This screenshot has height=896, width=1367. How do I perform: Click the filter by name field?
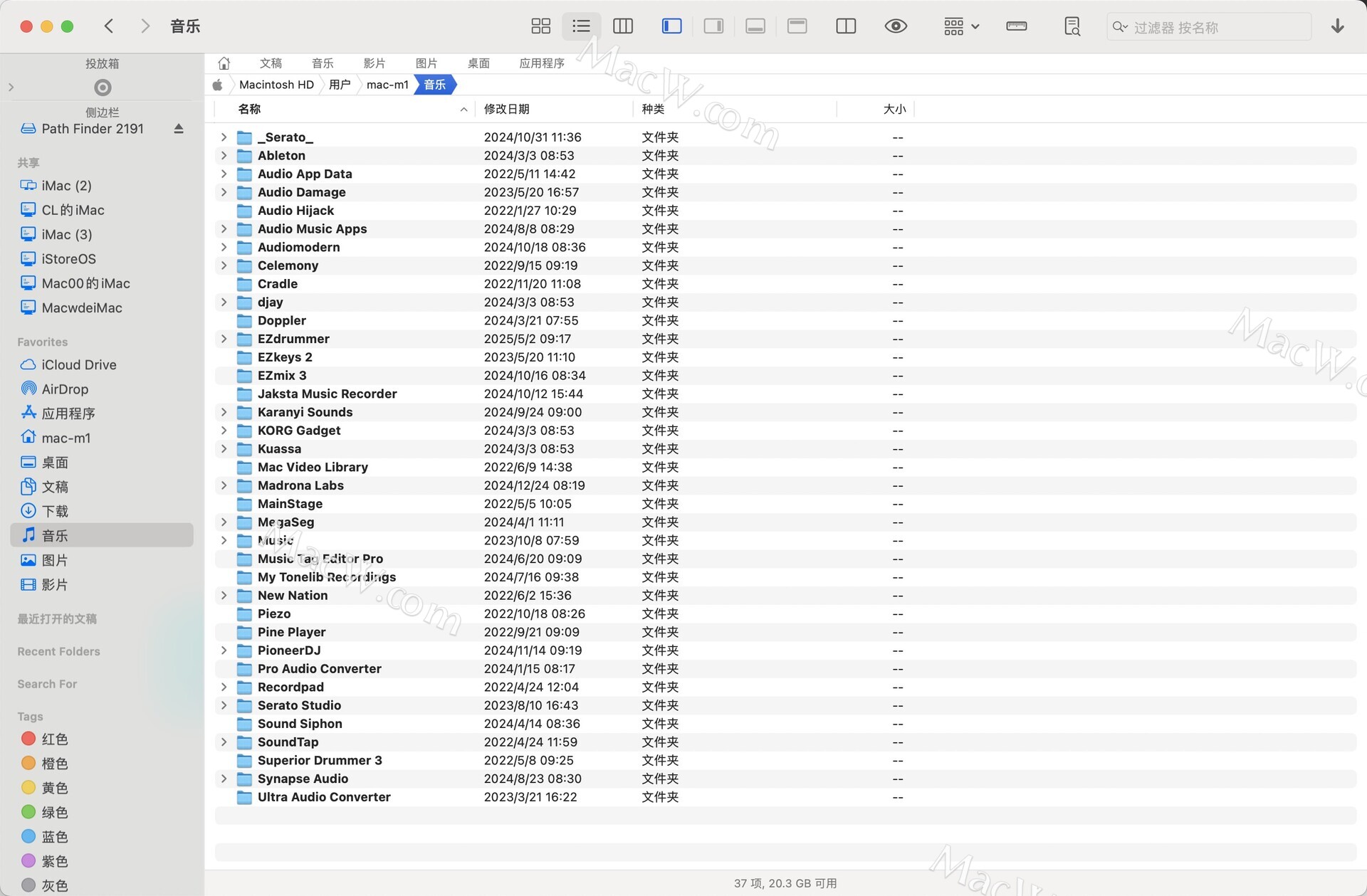pos(1209,27)
